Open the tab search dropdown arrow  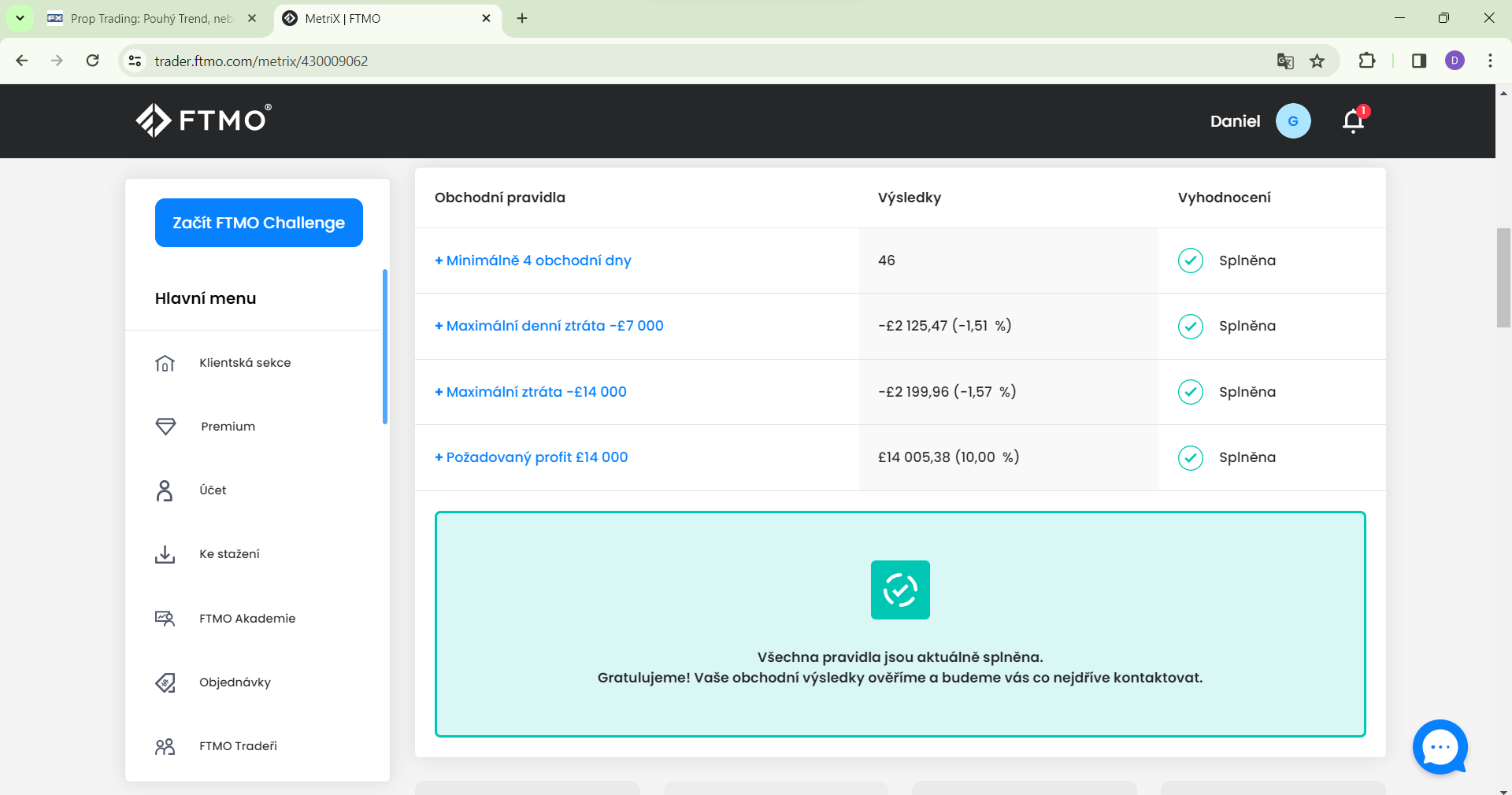(x=20, y=17)
